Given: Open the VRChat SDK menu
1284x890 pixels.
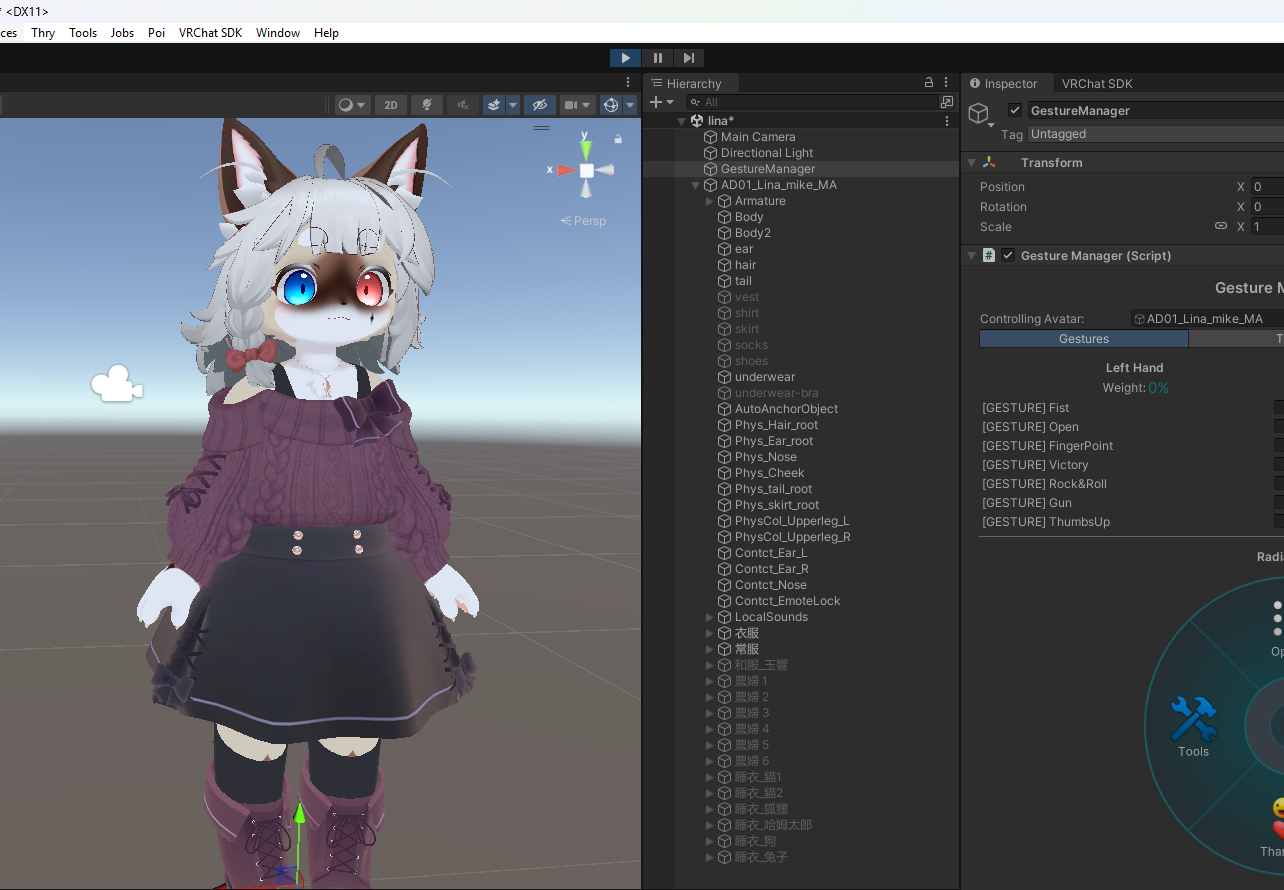Looking at the screenshot, I should coord(210,33).
